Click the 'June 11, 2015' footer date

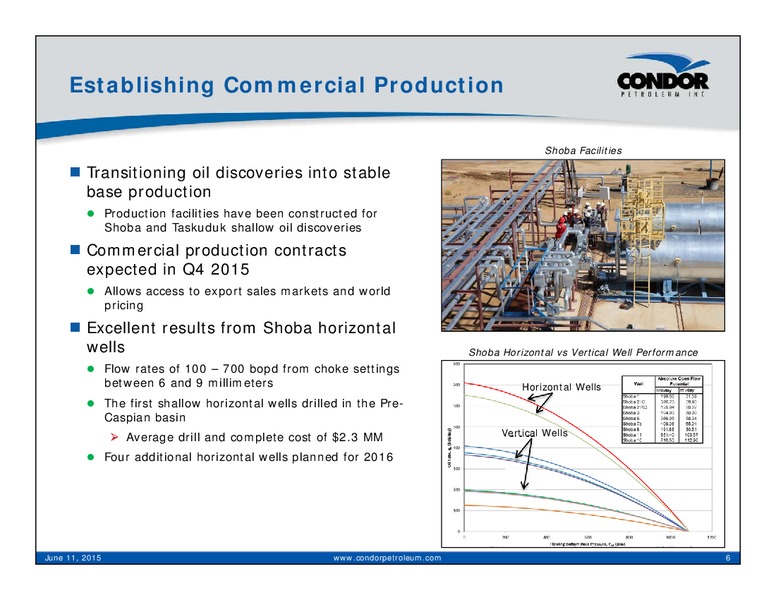(x=73, y=558)
